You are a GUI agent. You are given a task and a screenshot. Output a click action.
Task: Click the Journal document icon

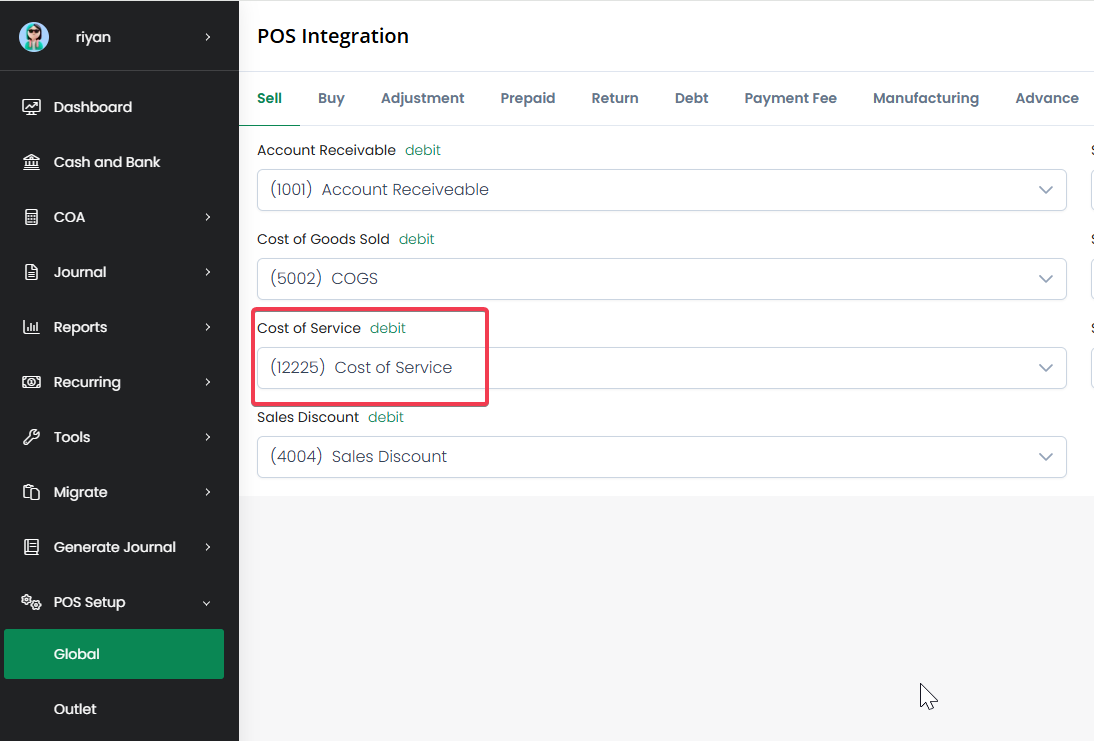[x=31, y=272]
